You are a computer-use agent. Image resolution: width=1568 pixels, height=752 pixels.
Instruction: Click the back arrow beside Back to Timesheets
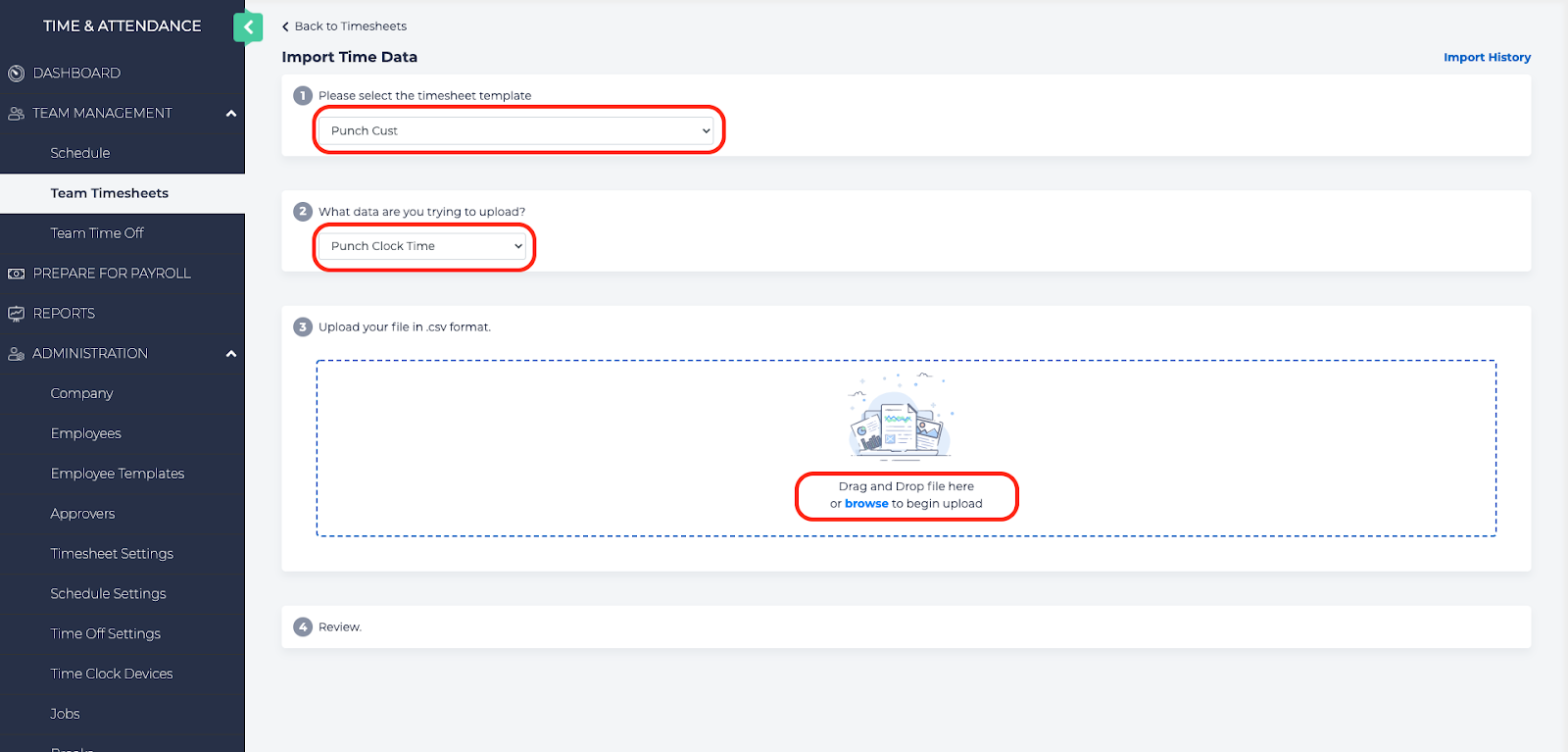coord(285,26)
